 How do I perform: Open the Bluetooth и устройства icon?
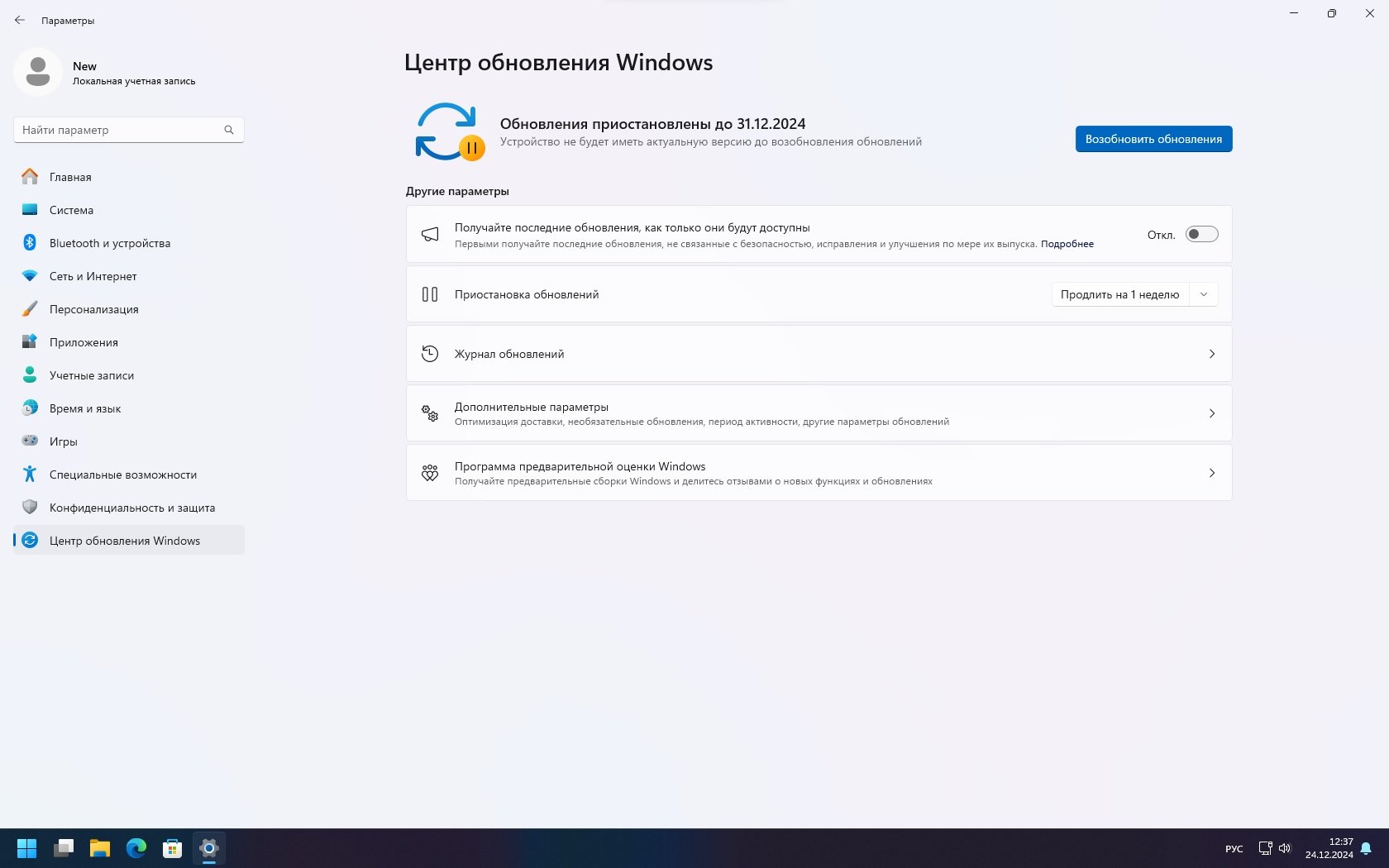[x=30, y=242]
